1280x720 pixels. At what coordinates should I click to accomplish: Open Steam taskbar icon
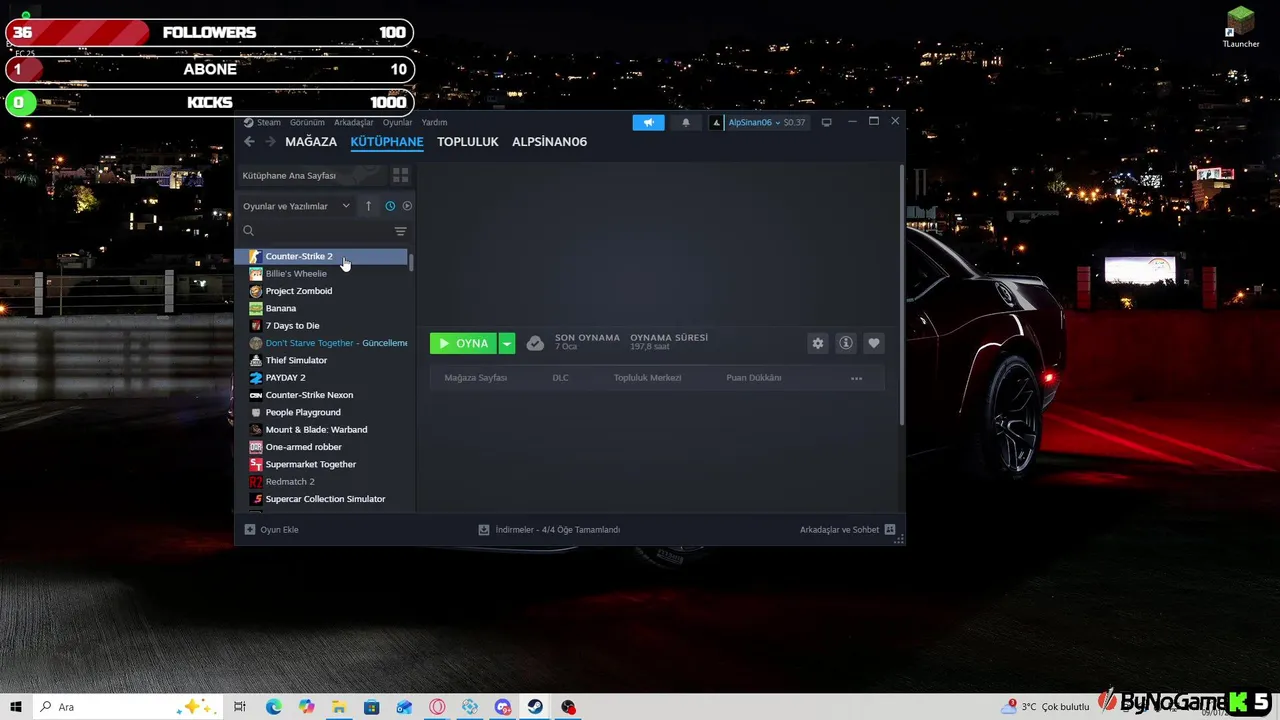pyautogui.click(x=536, y=707)
